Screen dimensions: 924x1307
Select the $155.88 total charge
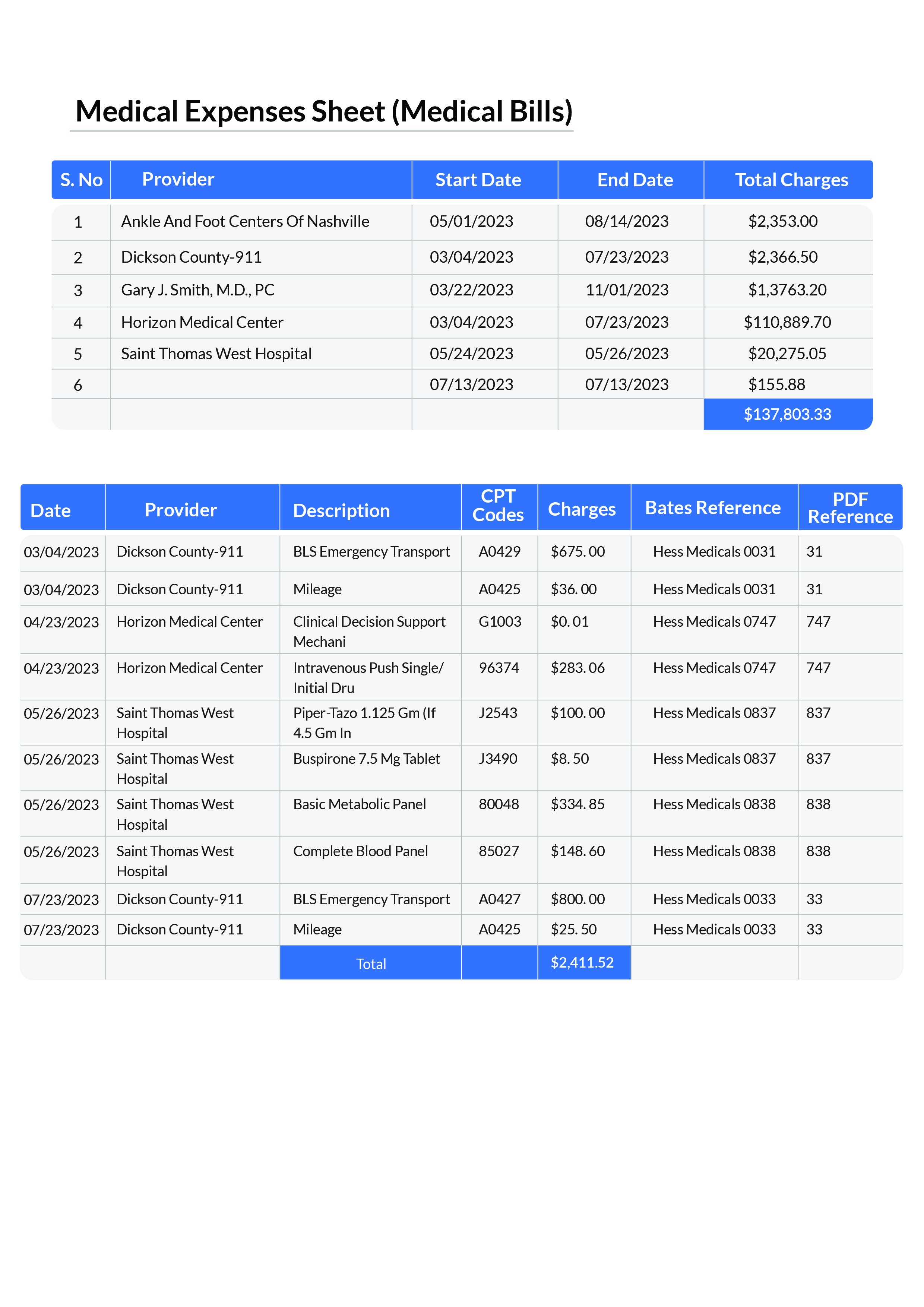[x=776, y=385]
